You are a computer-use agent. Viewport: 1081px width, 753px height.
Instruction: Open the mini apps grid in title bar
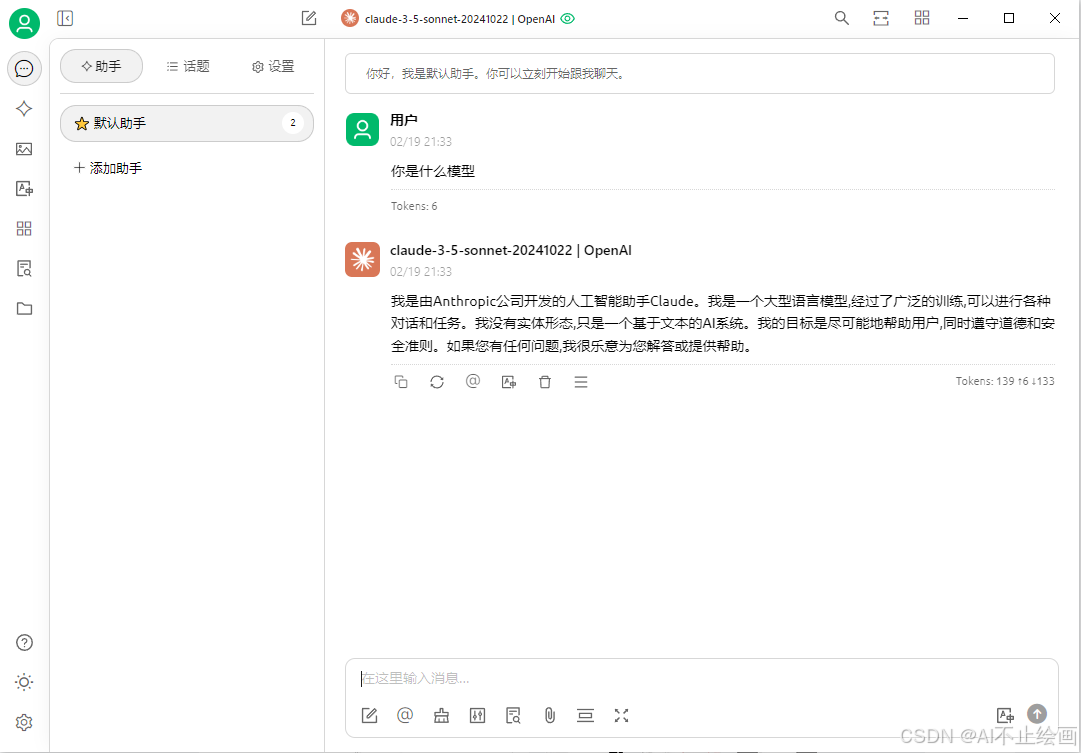922,19
